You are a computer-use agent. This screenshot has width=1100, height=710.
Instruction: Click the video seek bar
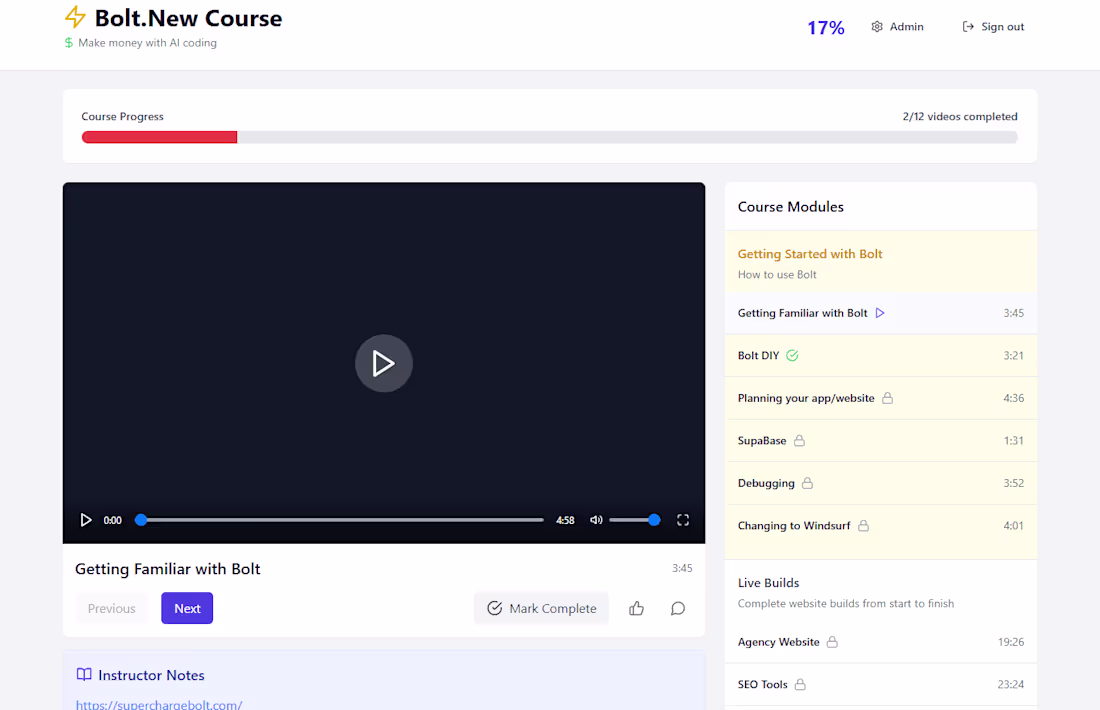point(340,520)
